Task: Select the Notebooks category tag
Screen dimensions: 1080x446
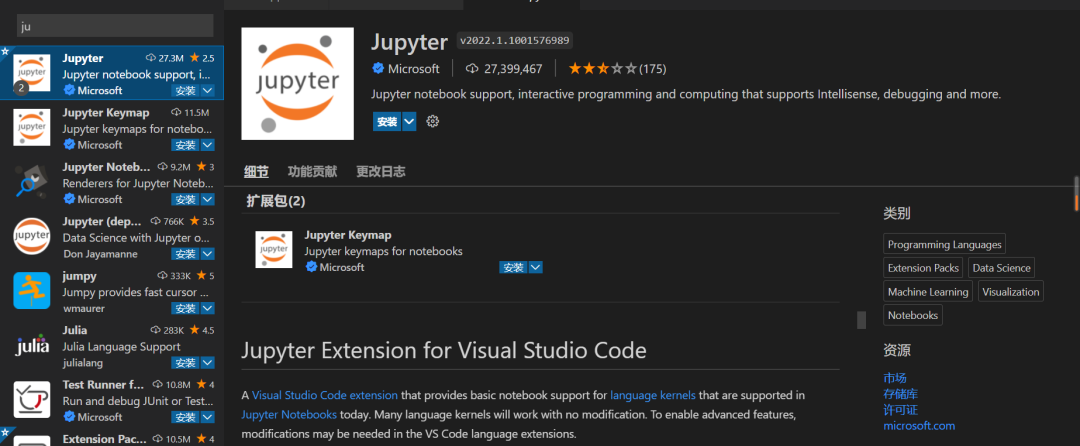Action: [x=913, y=315]
